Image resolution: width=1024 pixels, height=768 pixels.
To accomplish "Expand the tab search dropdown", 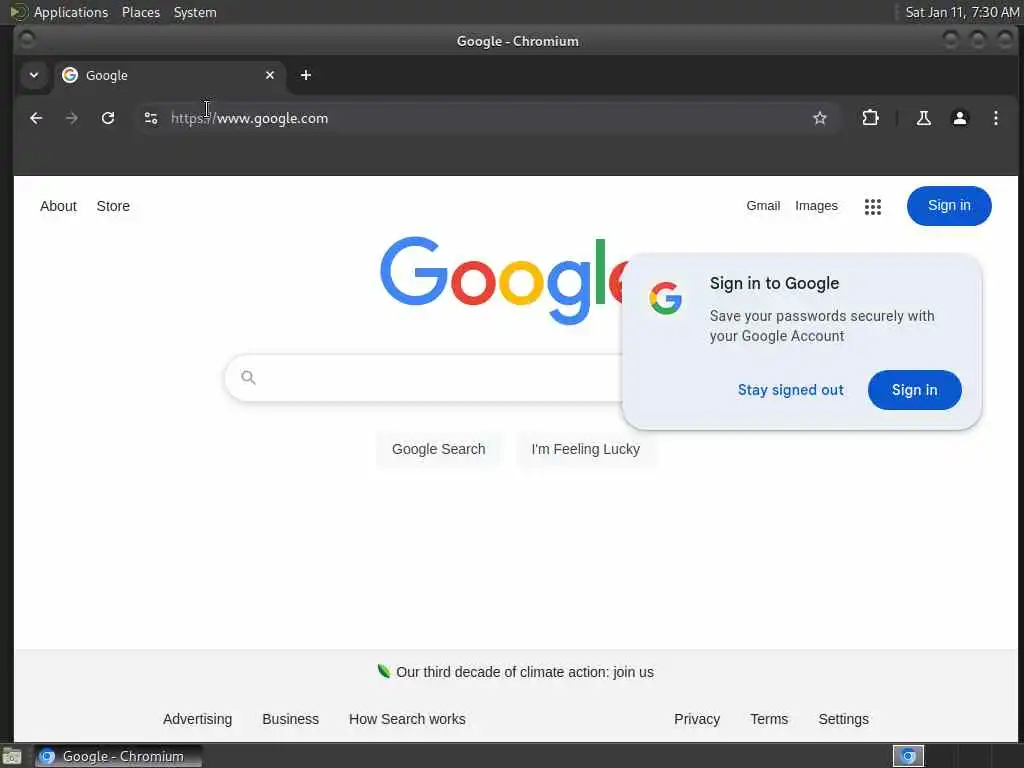I will (34, 75).
